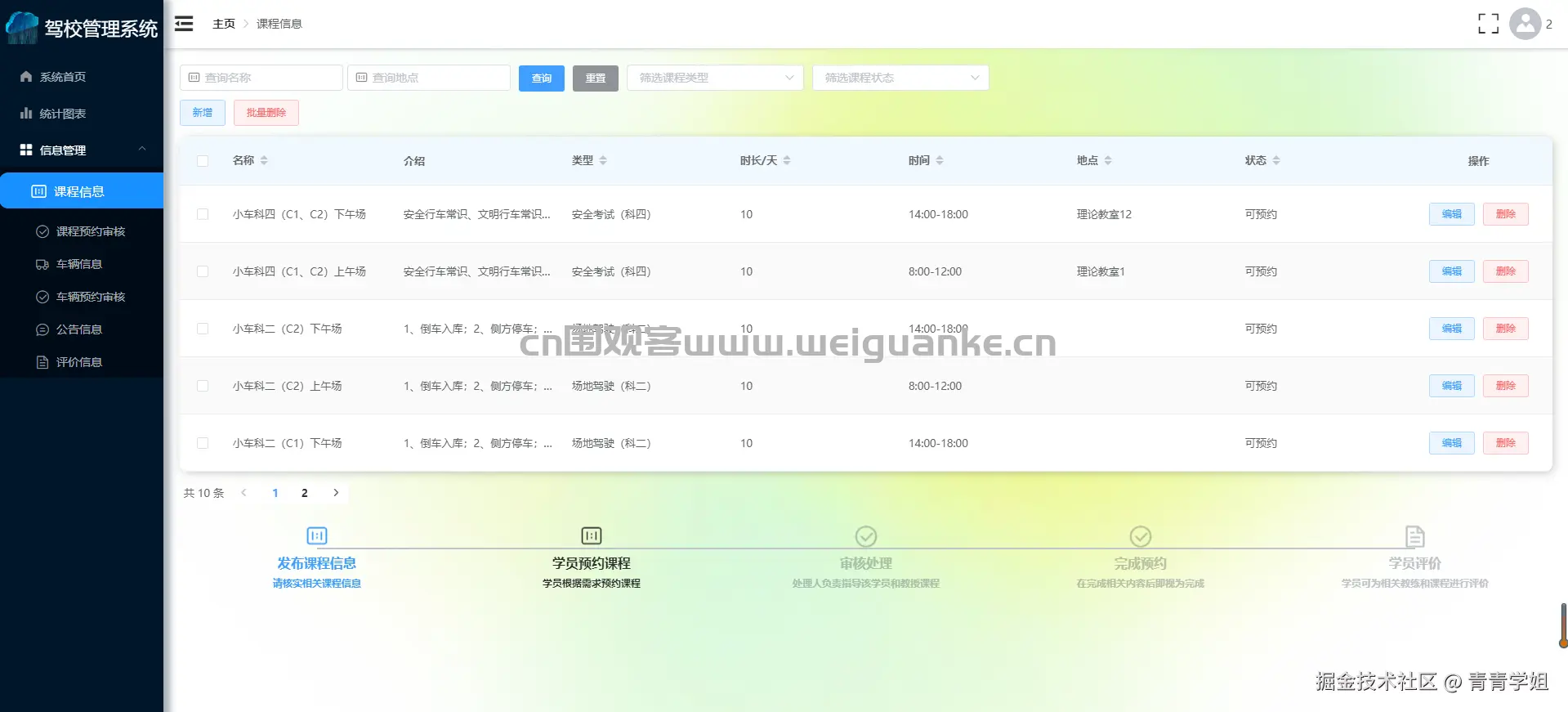
Task: Click the 审核处理 step check icon
Action: (866, 536)
